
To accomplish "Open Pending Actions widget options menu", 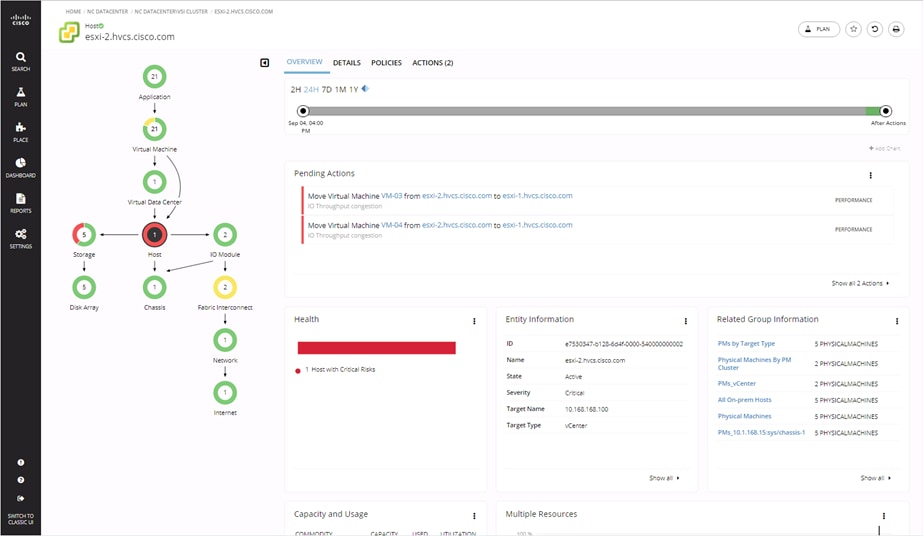I will 871,175.
